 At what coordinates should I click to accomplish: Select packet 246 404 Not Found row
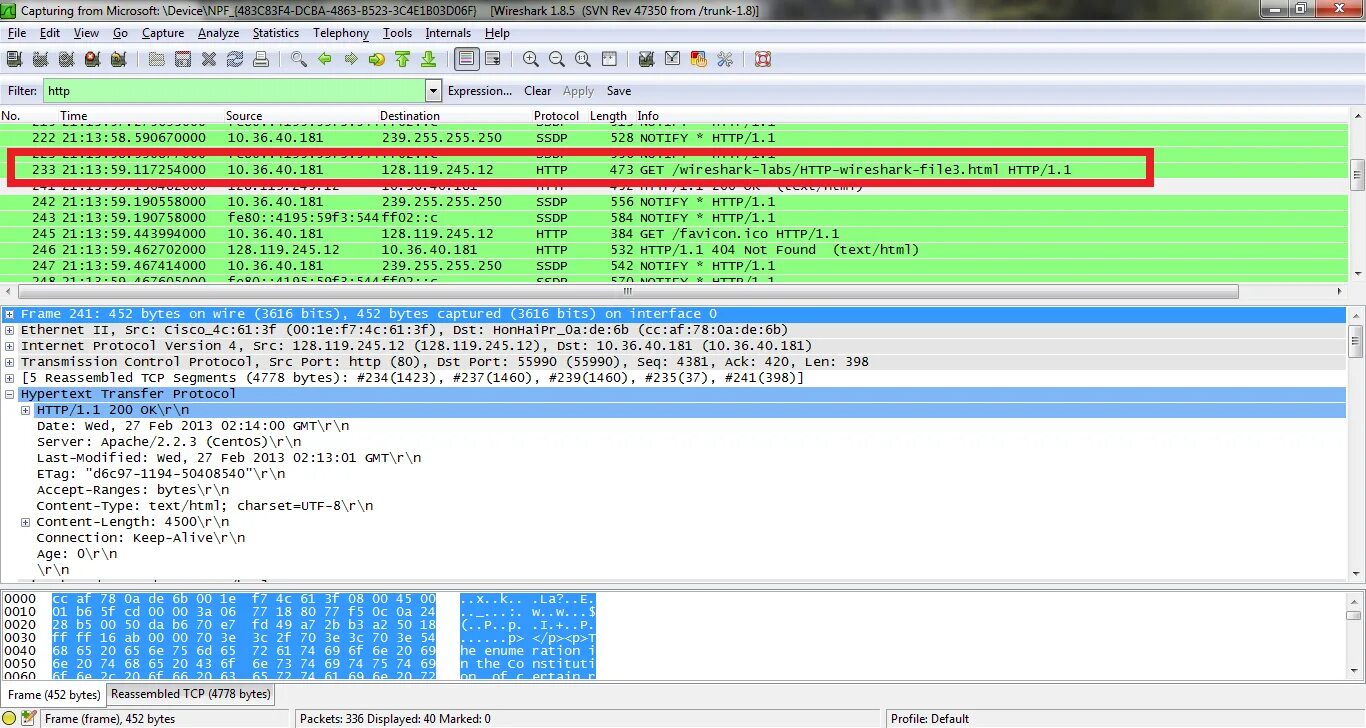(675, 250)
